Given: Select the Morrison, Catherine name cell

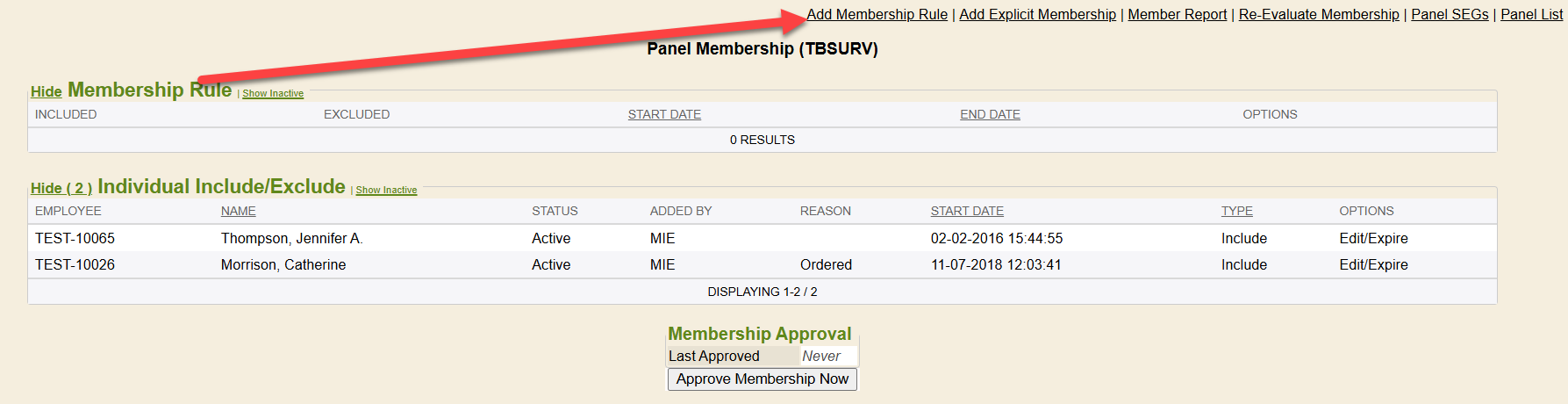Looking at the screenshot, I should [x=283, y=264].
